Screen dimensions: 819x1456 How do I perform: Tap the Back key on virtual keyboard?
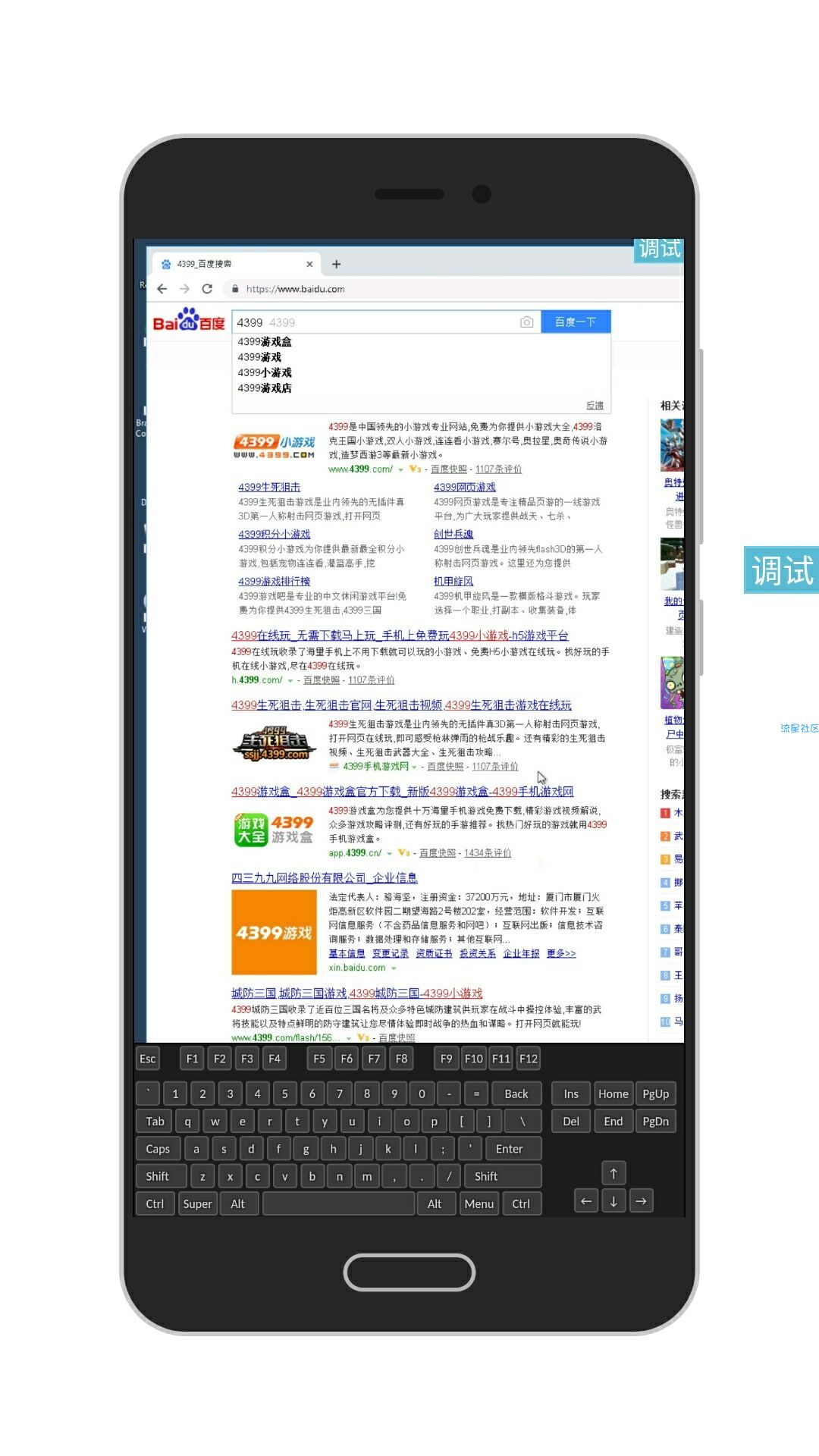[x=516, y=1094]
